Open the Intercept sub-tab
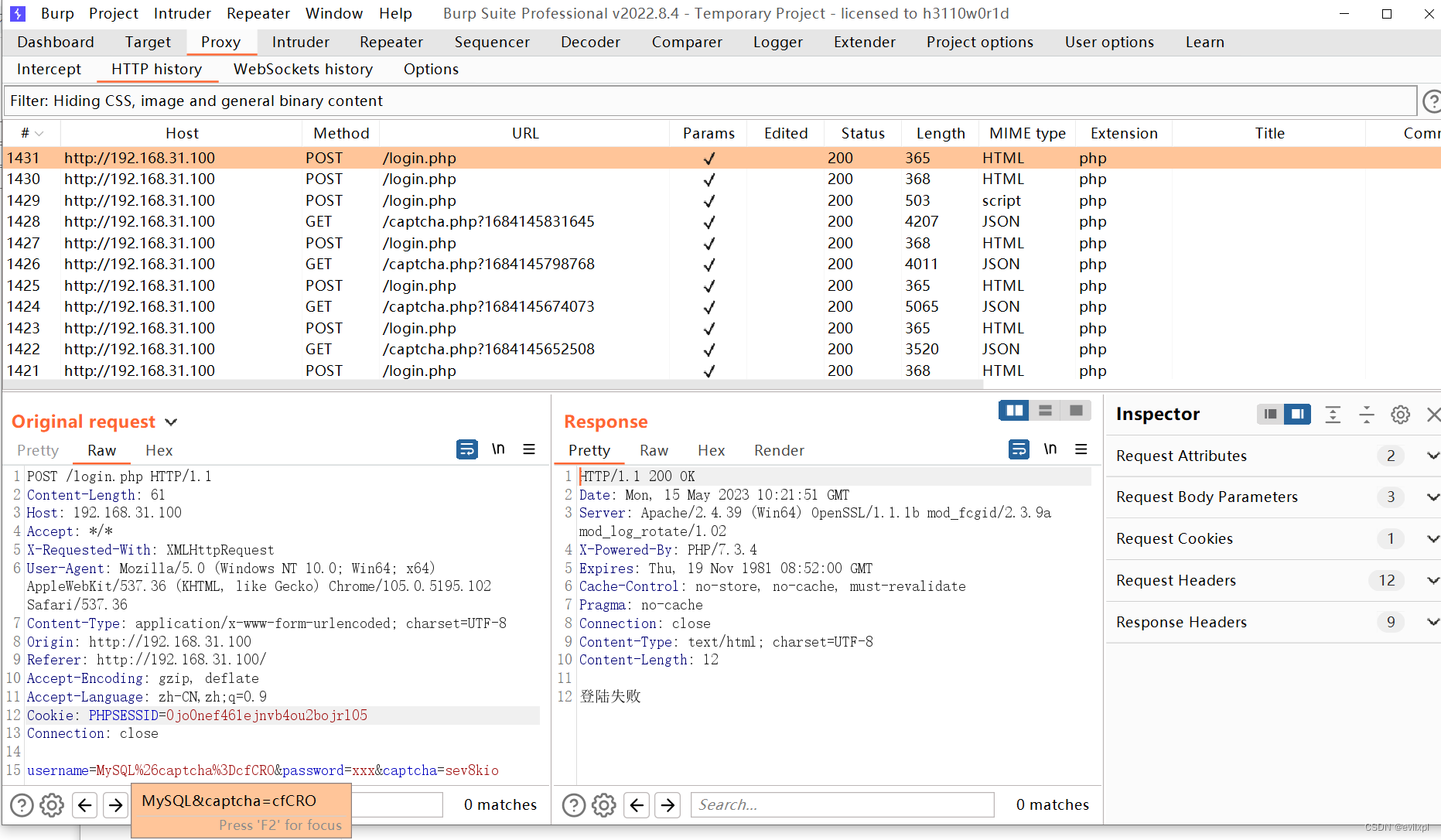 click(49, 69)
